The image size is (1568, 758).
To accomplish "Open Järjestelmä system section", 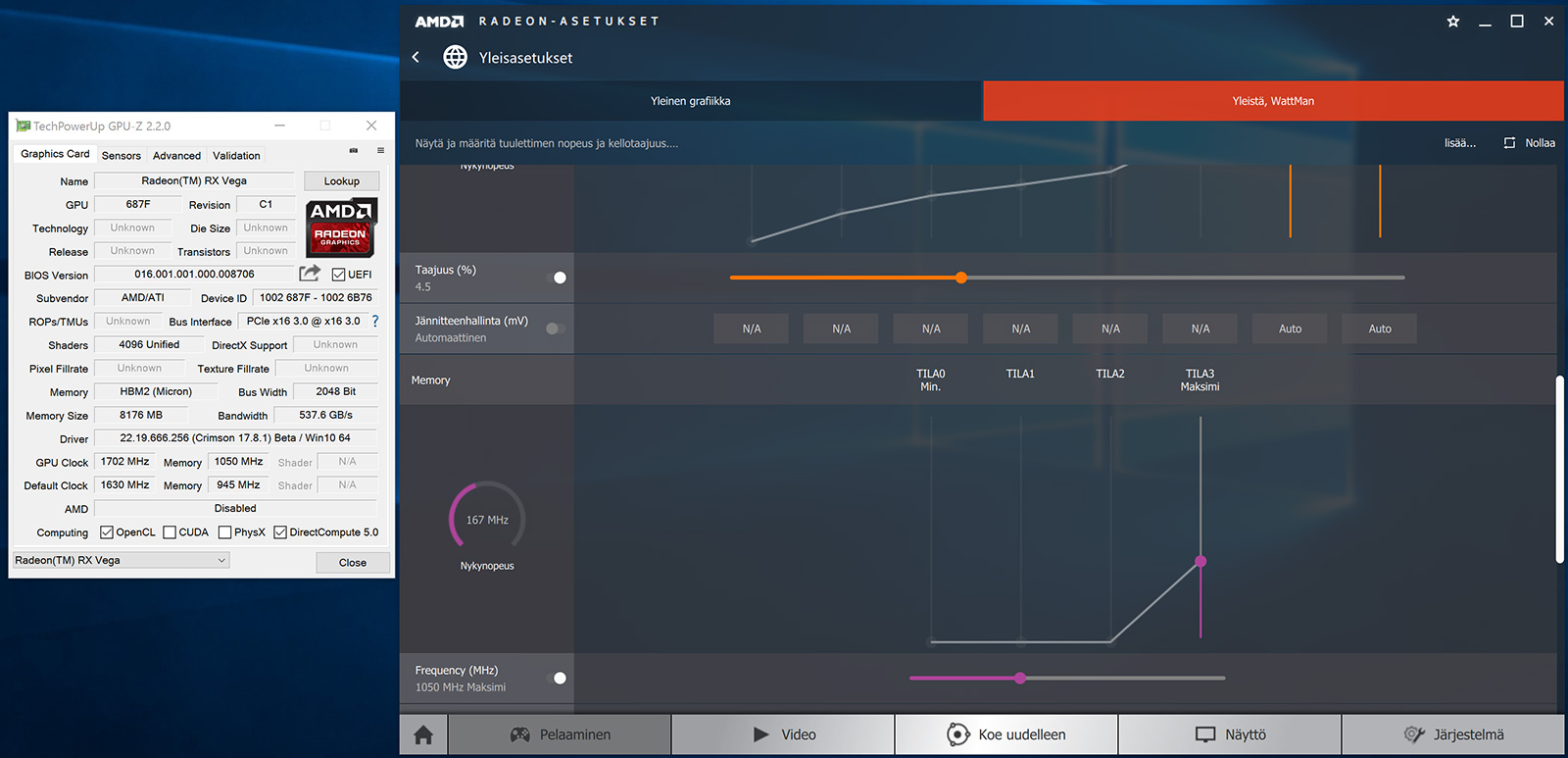I will click(x=1453, y=734).
